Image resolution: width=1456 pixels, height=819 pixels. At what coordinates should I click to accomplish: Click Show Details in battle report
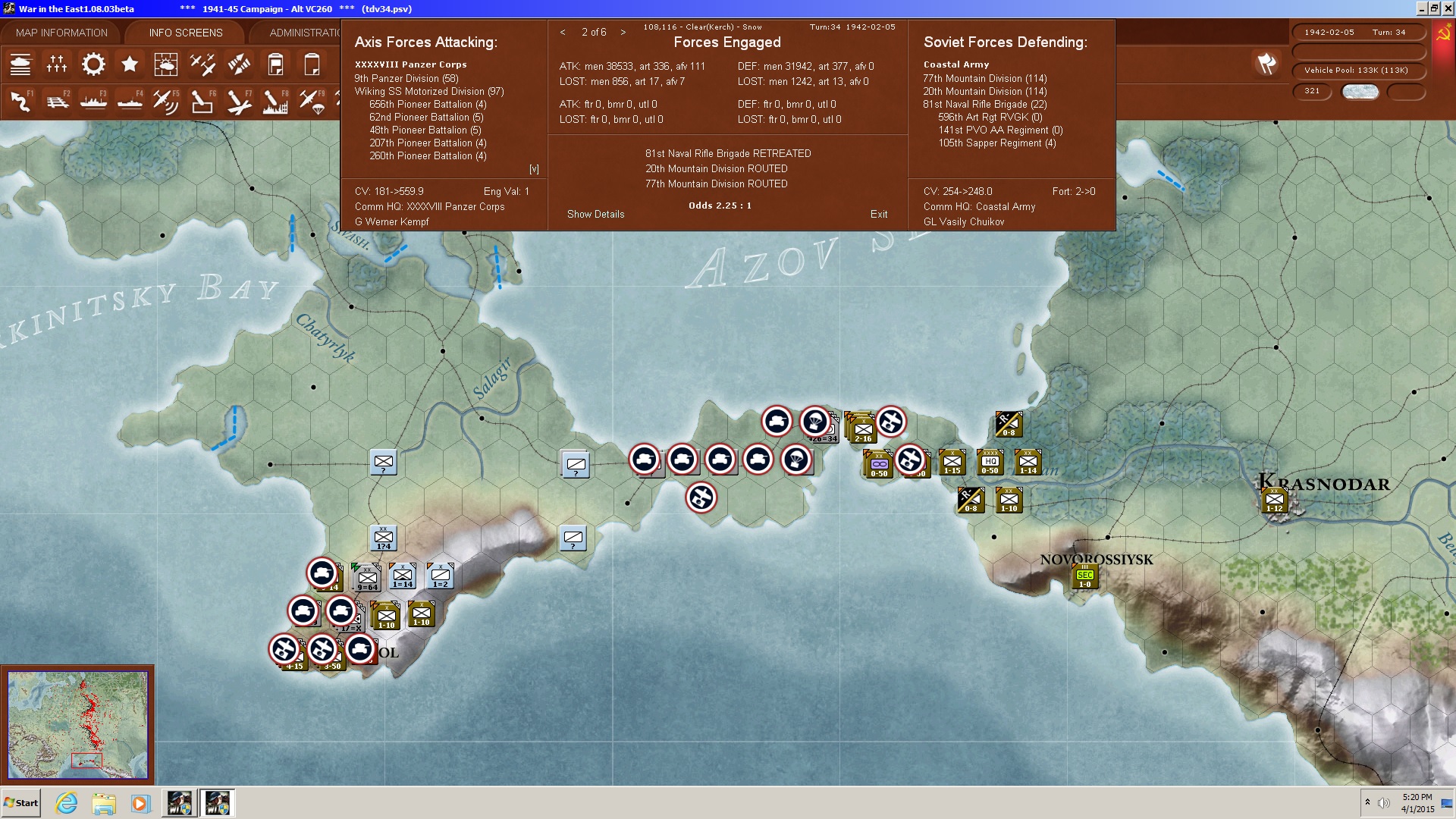coord(596,214)
